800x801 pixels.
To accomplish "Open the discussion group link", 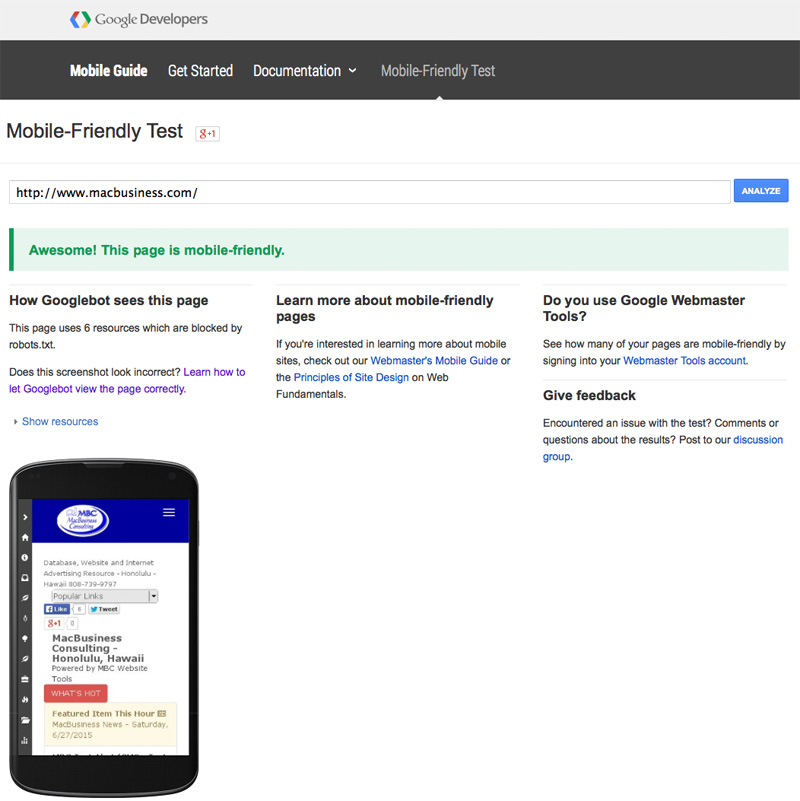I will click(663, 448).
